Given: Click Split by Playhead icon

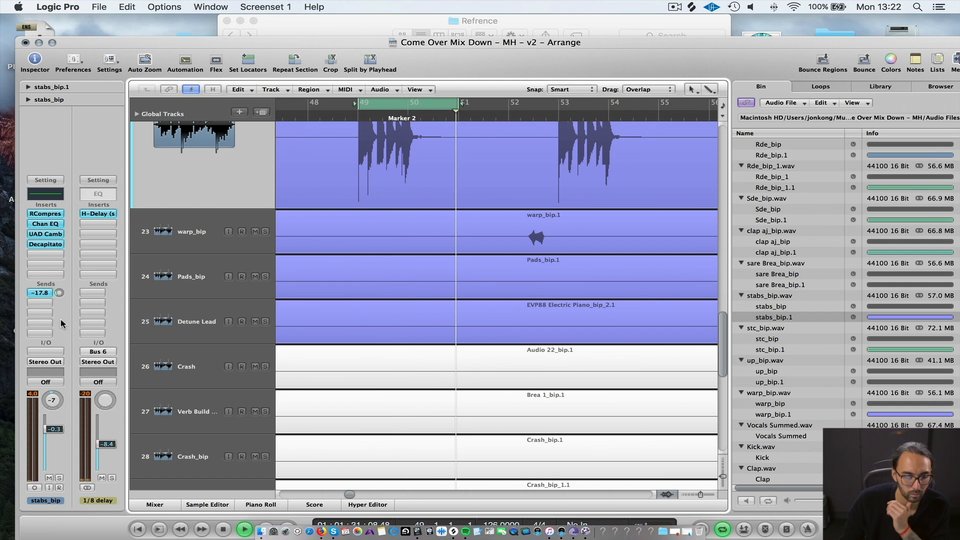Looking at the screenshot, I should (x=370, y=59).
